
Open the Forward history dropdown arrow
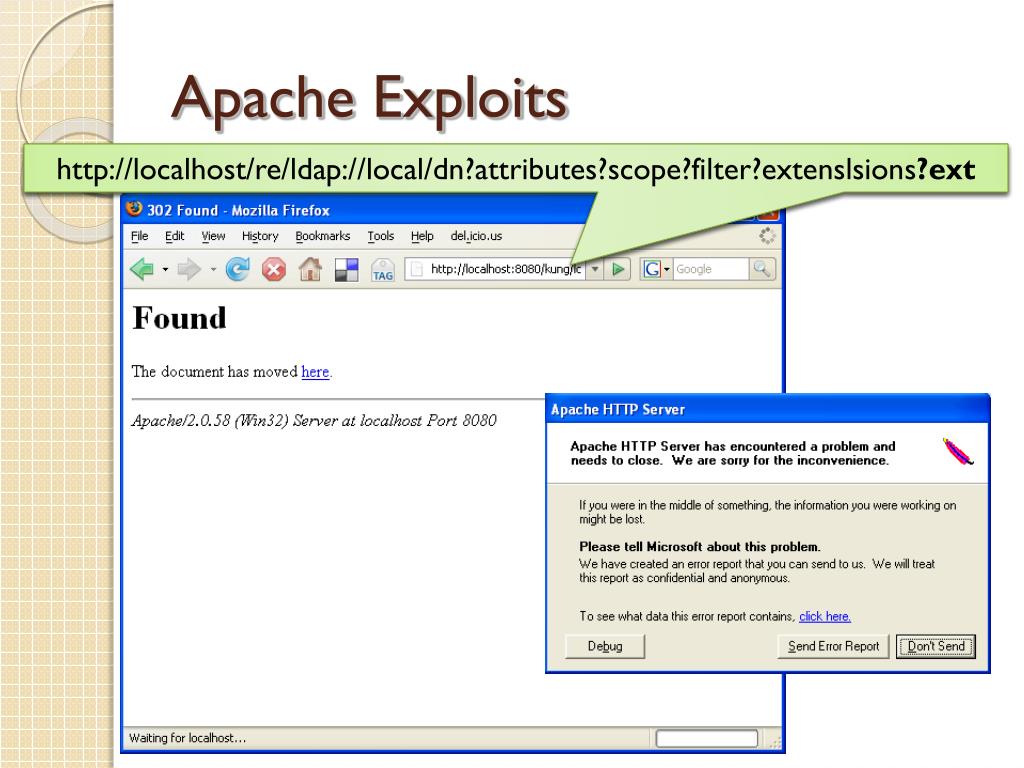click(213, 269)
